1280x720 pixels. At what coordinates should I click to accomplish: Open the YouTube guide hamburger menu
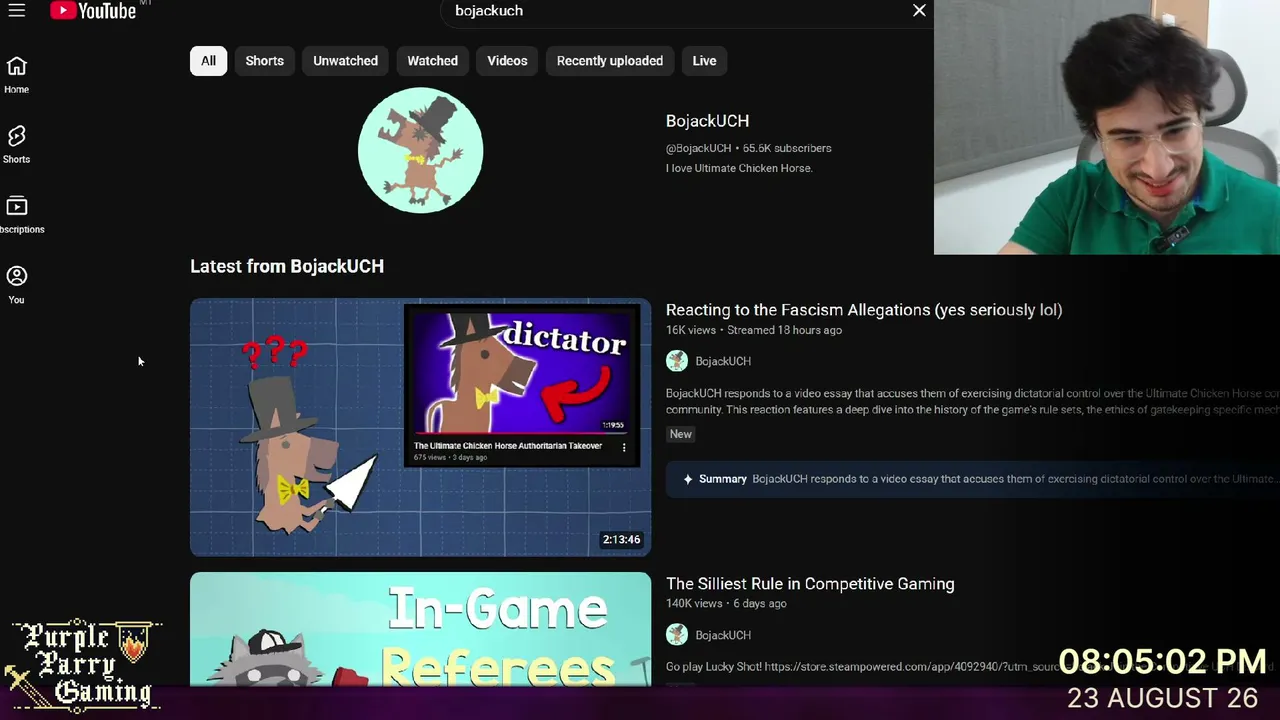point(17,11)
